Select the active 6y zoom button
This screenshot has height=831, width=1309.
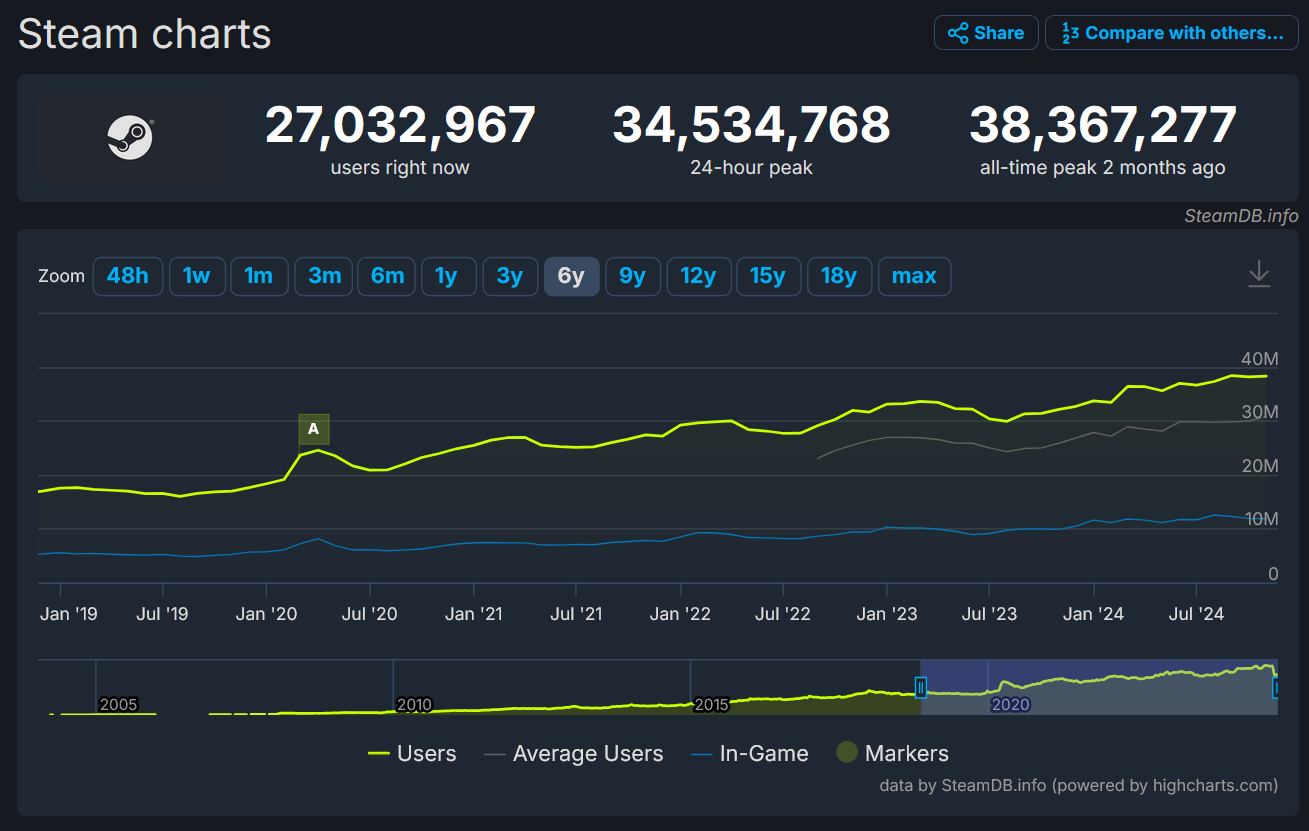[x=571, y=277]
